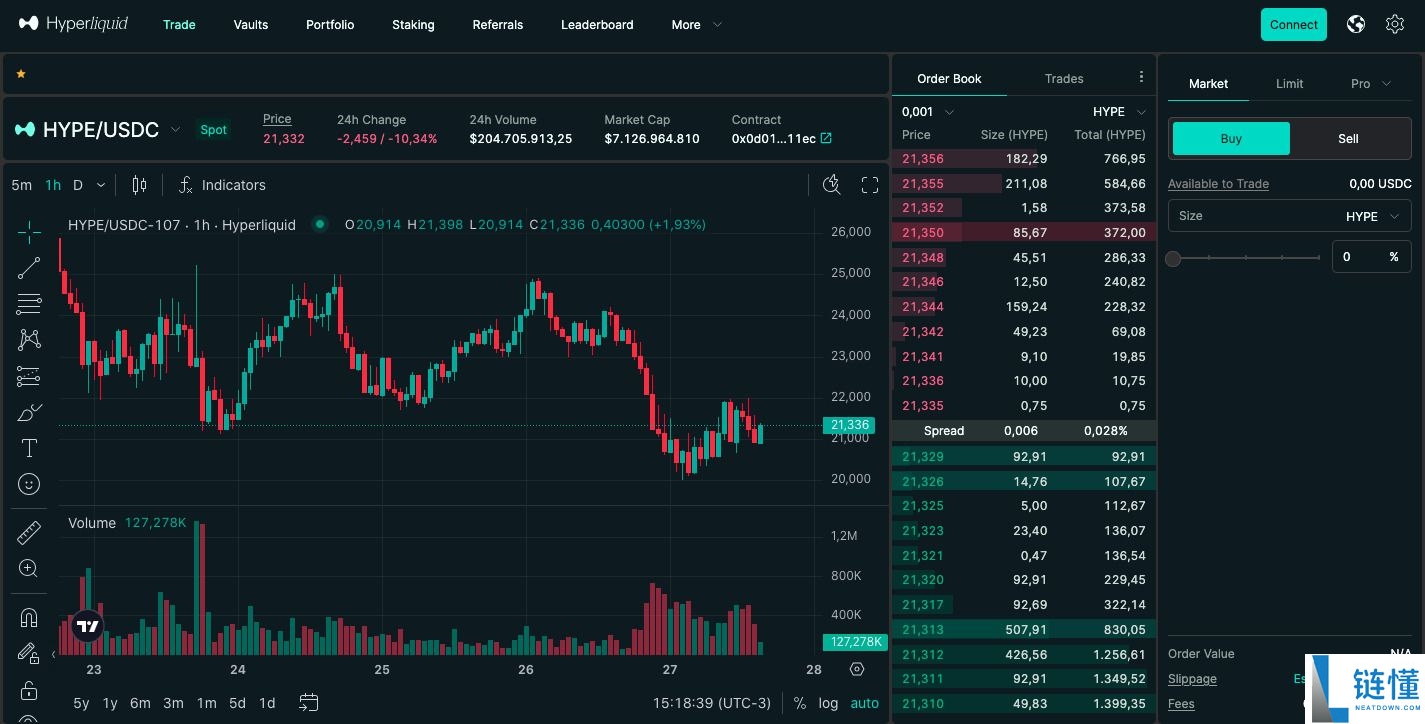
Task: Lock all drawing tools
Action: point(29,690)
